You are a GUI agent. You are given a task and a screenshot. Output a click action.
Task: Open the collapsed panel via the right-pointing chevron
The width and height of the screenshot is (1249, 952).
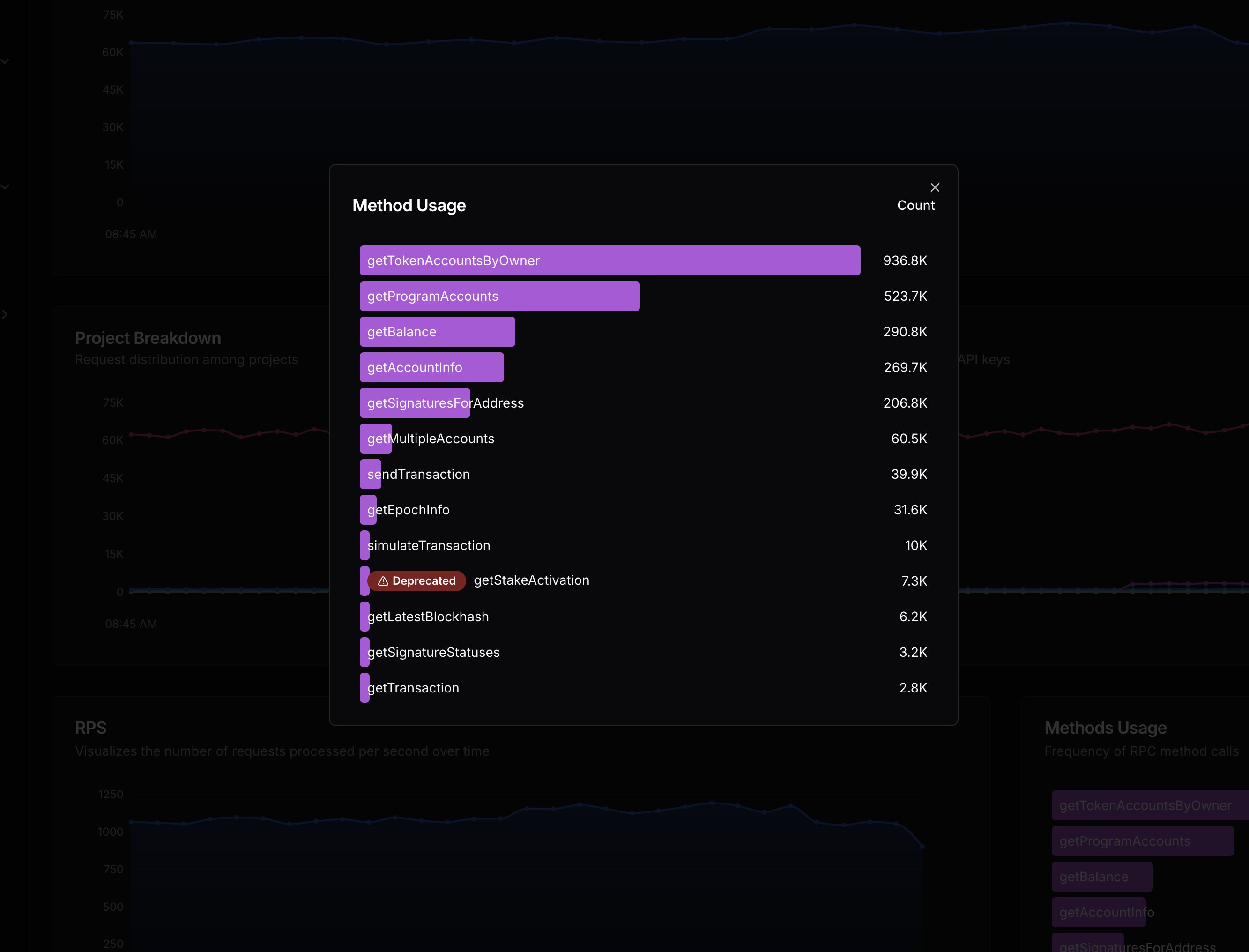click(5, 314)
